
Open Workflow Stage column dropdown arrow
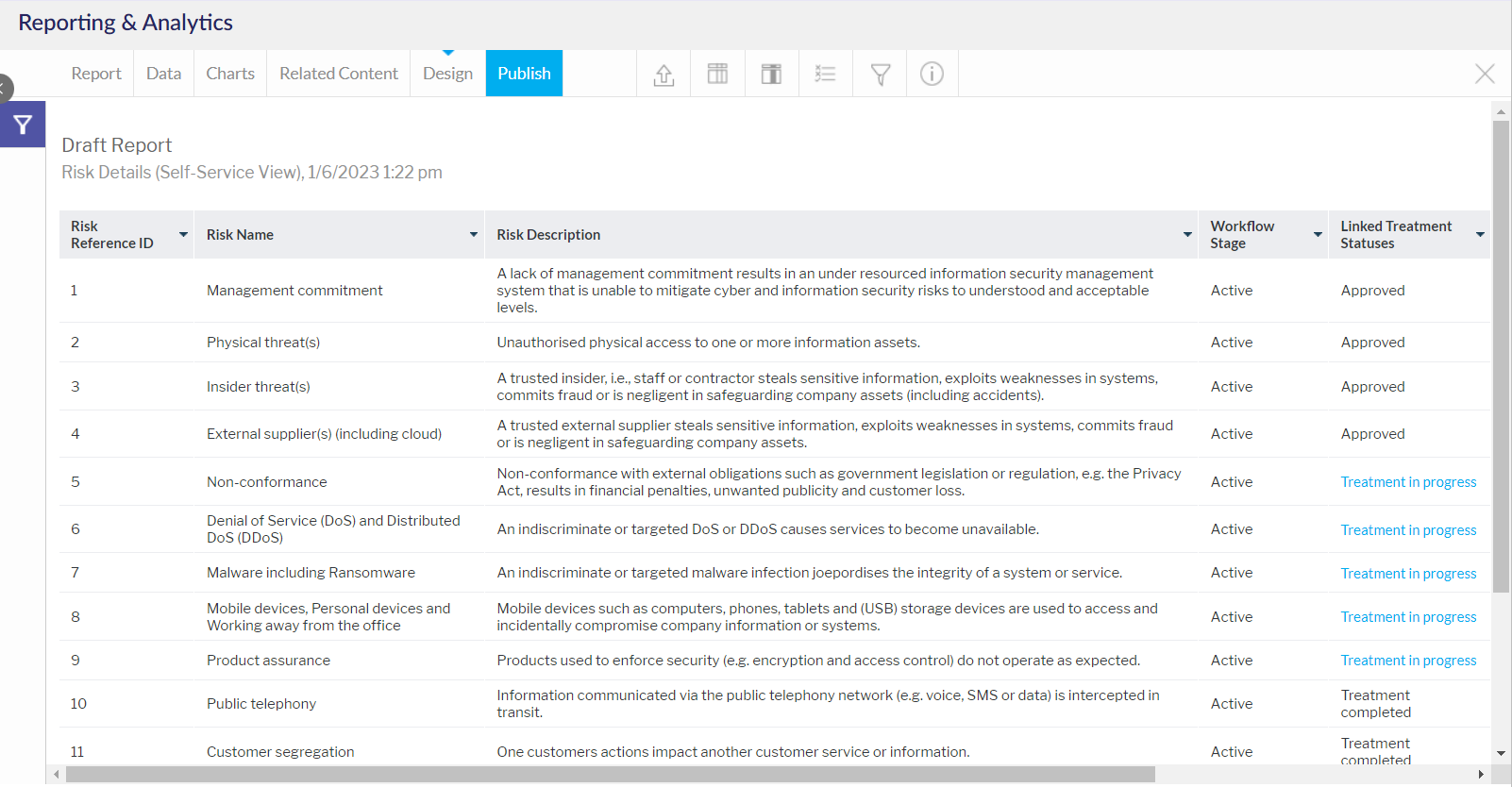(x=1318, y=234)
